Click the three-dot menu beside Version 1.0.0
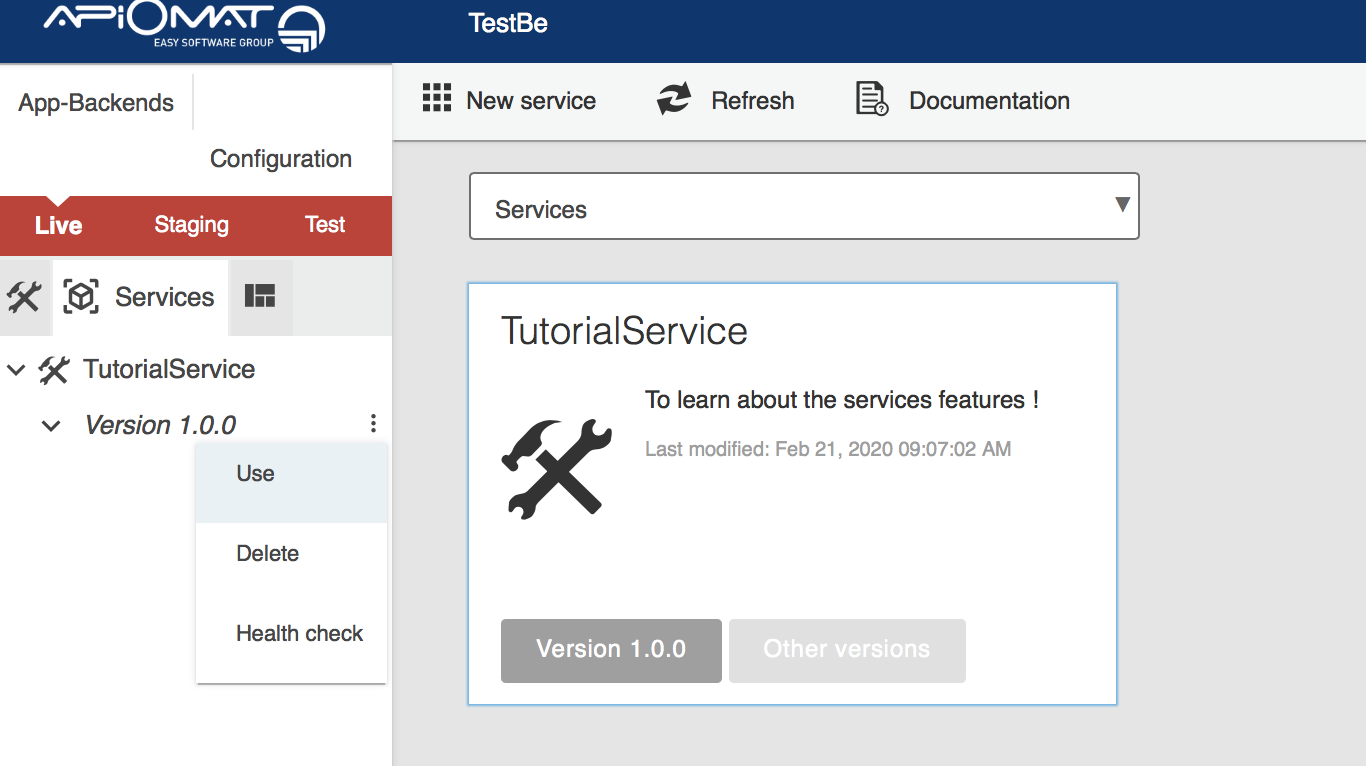1366x766 pixels. click(373, 424)
